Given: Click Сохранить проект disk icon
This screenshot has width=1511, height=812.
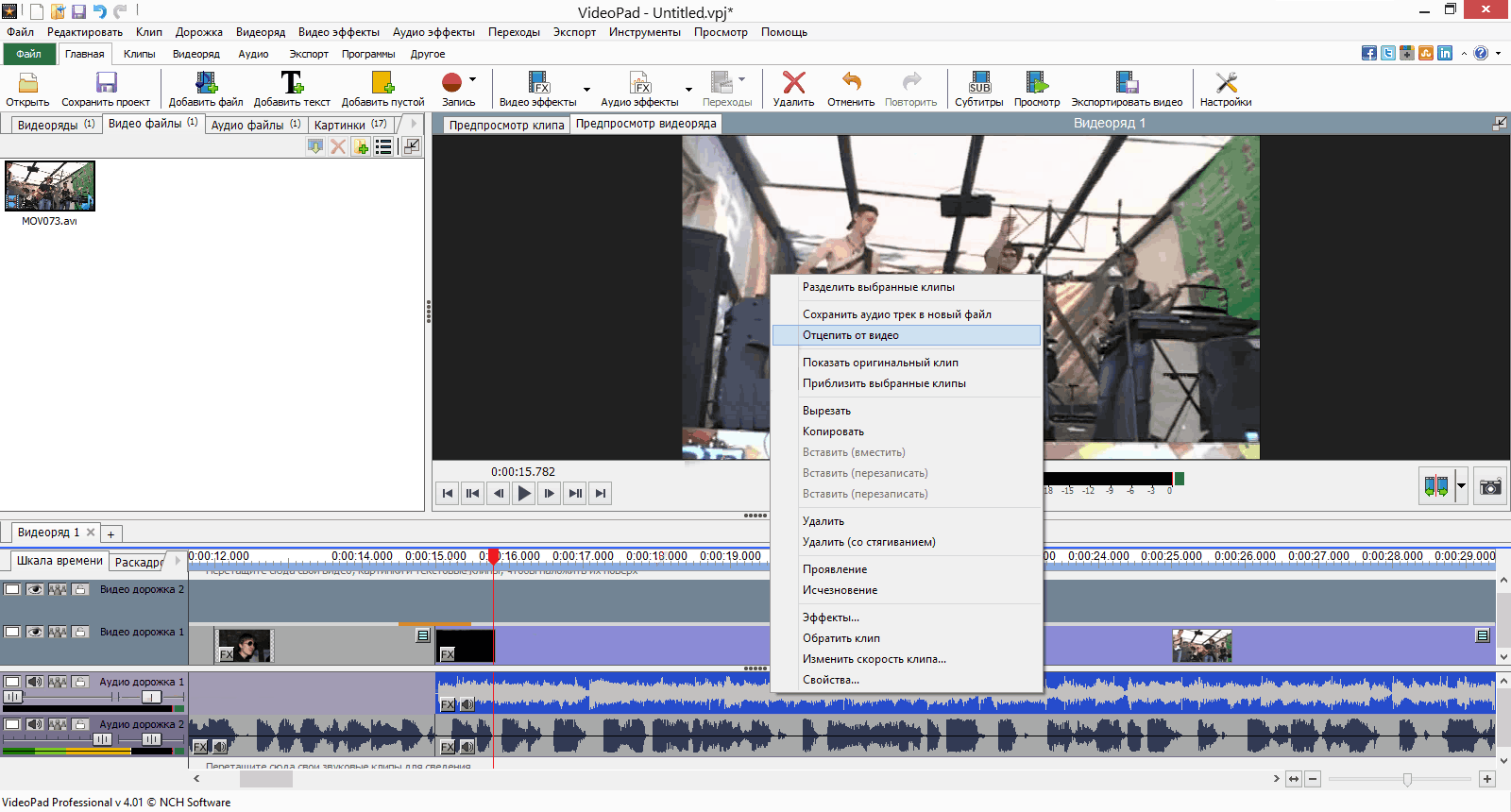Looking at the screenshot, I should [x=106, y=83].
